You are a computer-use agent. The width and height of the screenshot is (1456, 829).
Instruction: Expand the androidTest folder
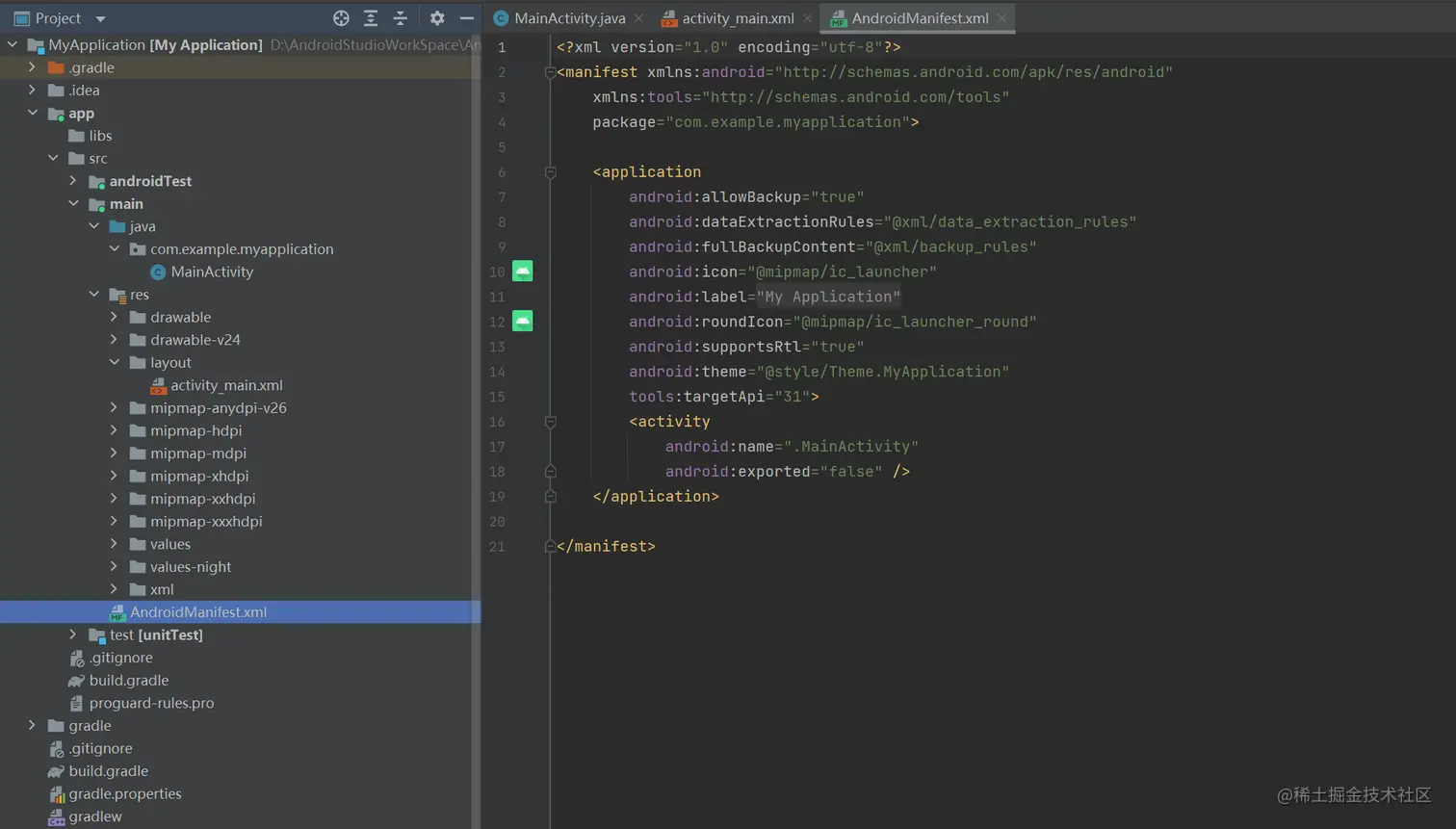(73, 181)
